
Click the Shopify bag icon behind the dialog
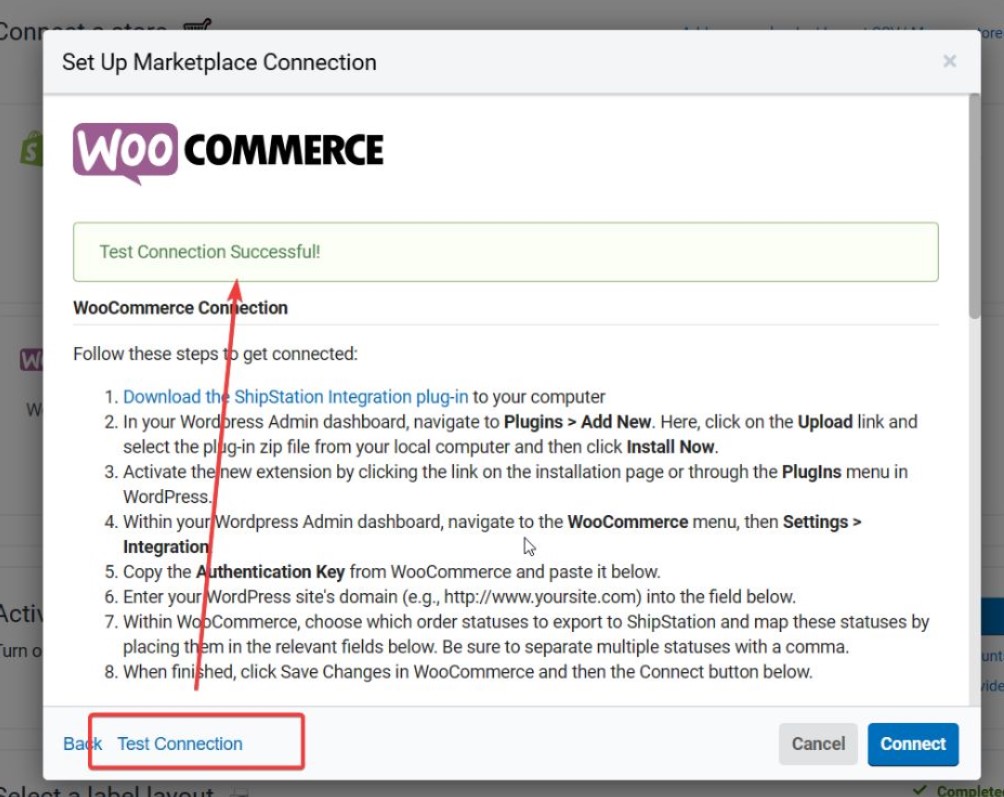pos(31,149)
